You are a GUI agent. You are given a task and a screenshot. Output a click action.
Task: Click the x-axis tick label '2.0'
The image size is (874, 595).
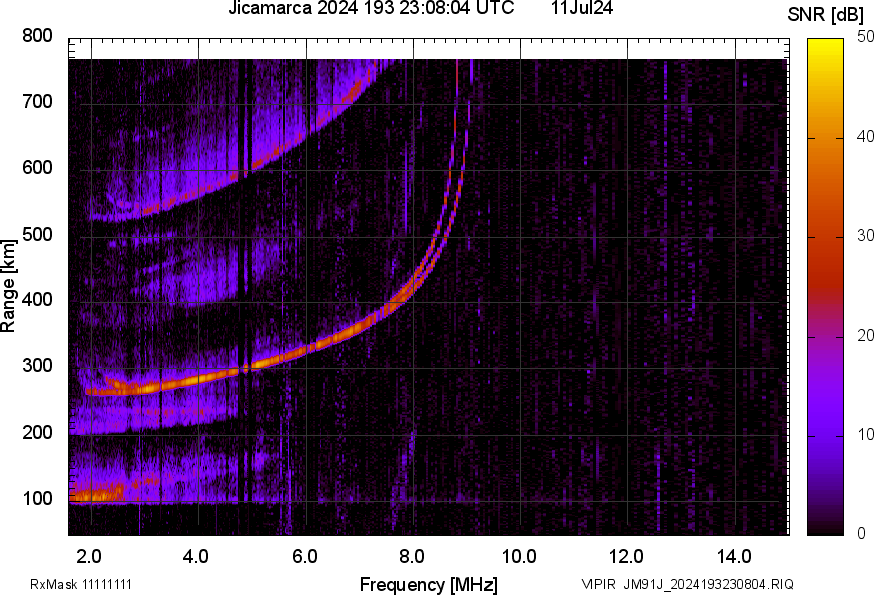click(x=89, y=556)
